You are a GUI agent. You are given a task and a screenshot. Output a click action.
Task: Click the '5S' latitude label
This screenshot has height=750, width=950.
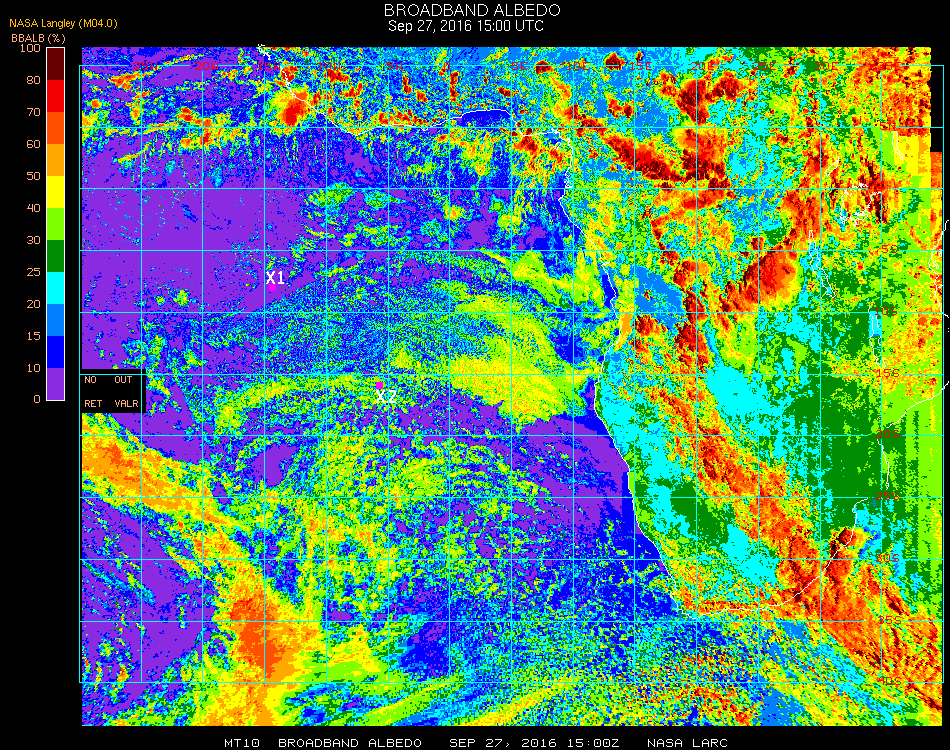tap(889, 249)
